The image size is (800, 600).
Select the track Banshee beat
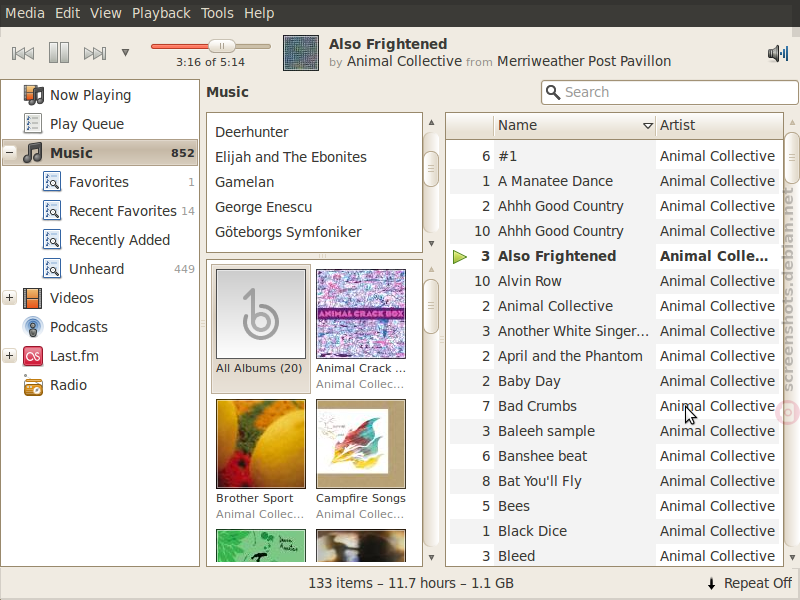click(x=614, y=456)
